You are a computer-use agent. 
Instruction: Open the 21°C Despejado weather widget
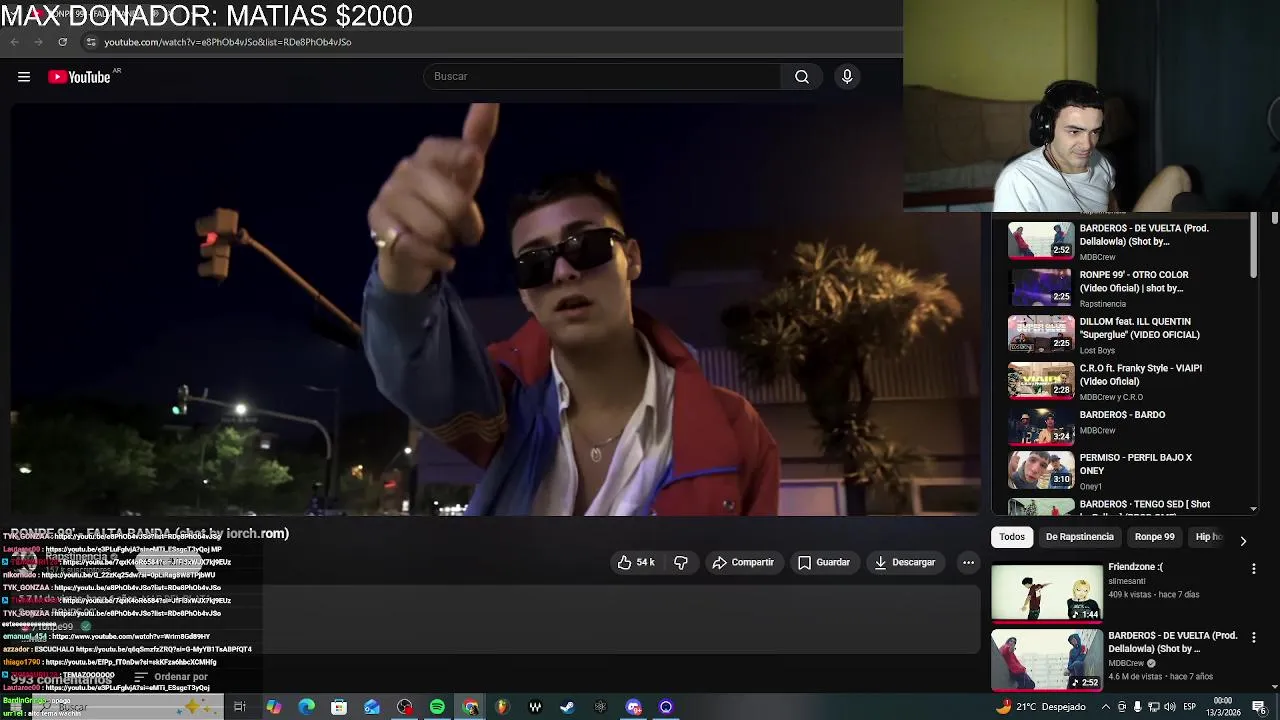click(1040, 707)
